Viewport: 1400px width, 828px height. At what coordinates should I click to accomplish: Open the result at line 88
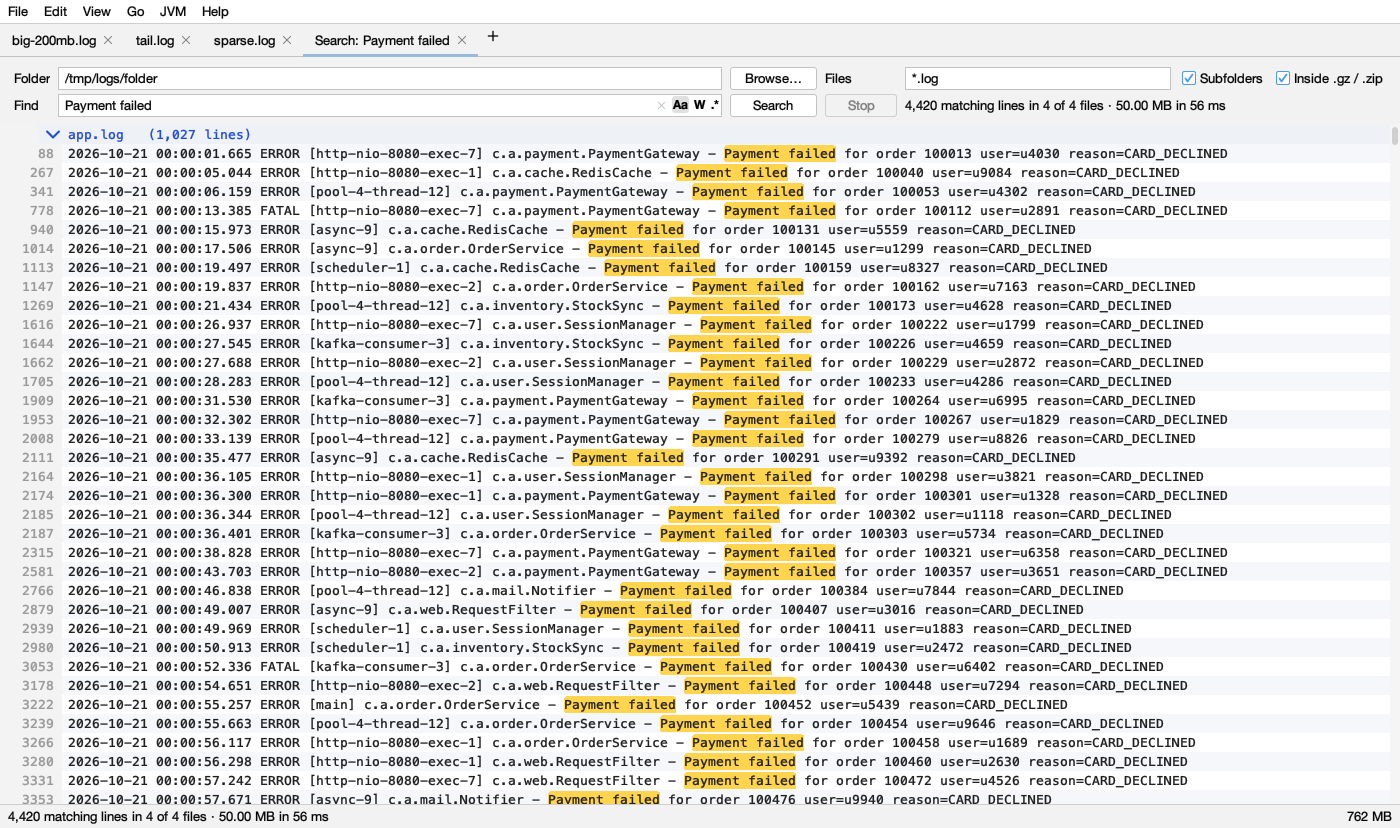[697, 154]
